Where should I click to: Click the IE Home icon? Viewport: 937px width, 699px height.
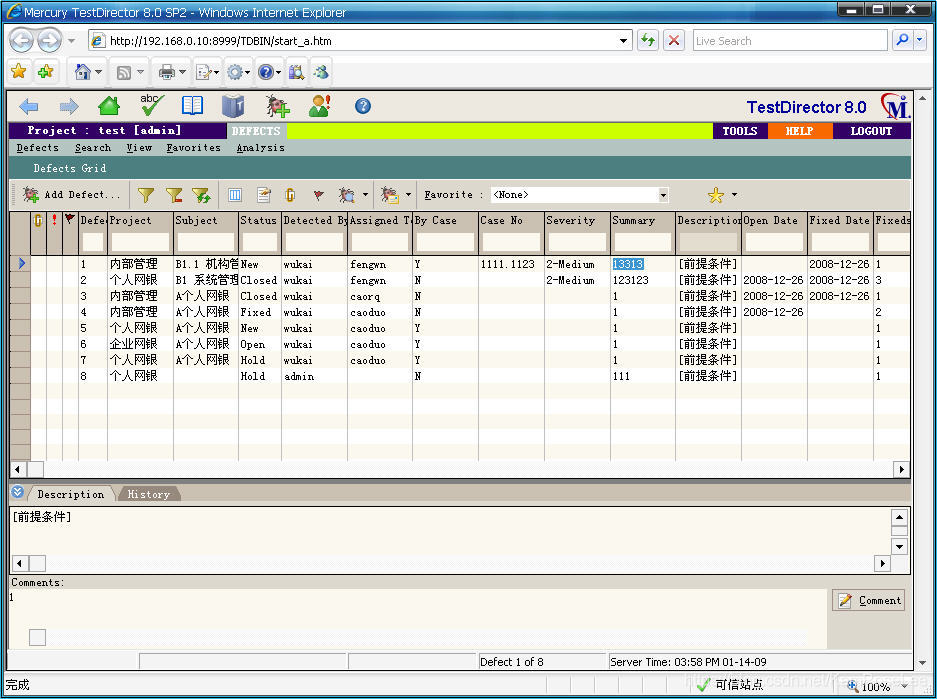(82, 72)
